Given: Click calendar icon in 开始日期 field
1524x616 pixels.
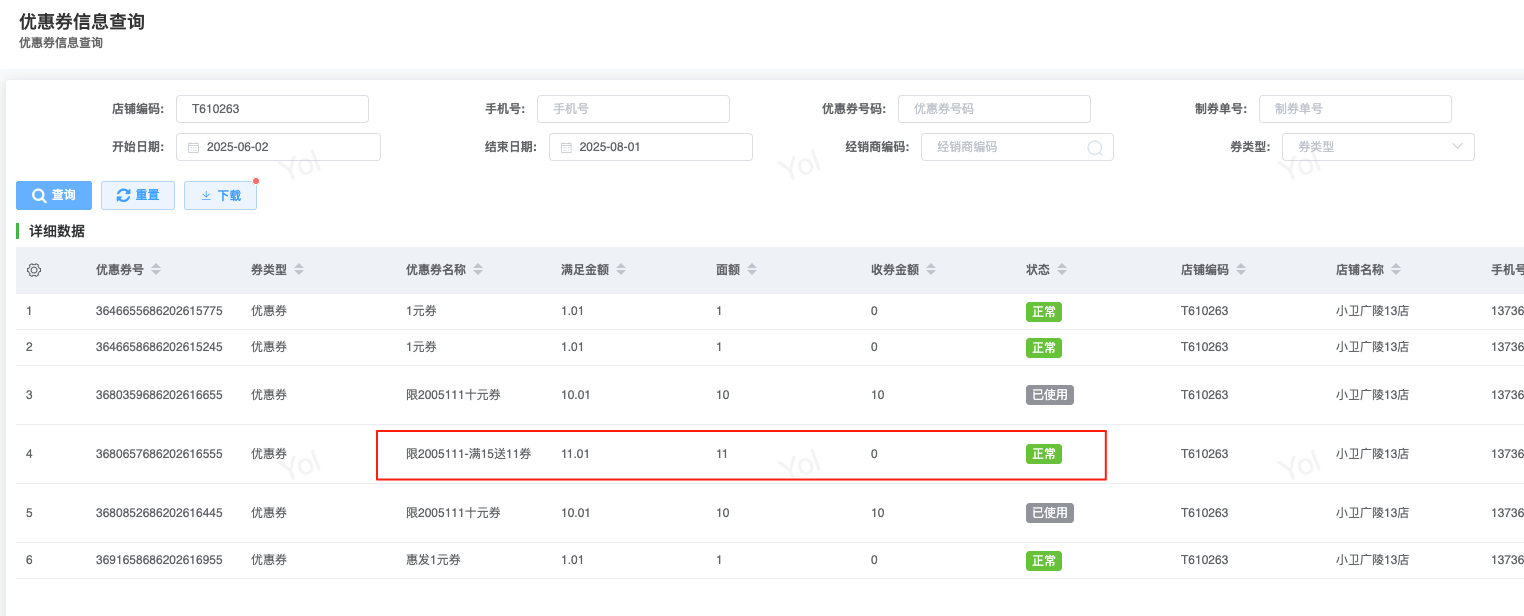Looking at the screenshot, I should click(194, 147).
